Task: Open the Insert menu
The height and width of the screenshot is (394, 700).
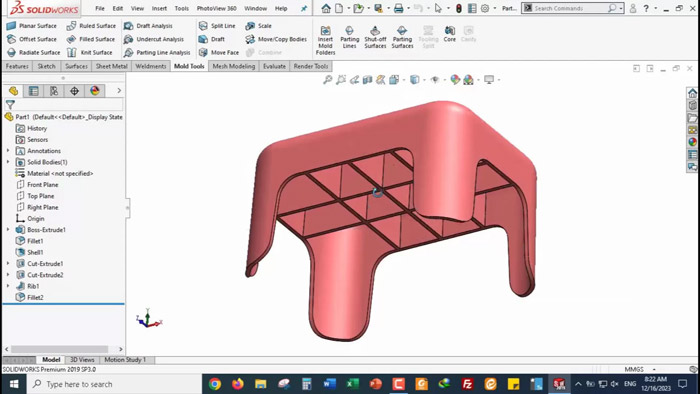Action: (159, 8)
